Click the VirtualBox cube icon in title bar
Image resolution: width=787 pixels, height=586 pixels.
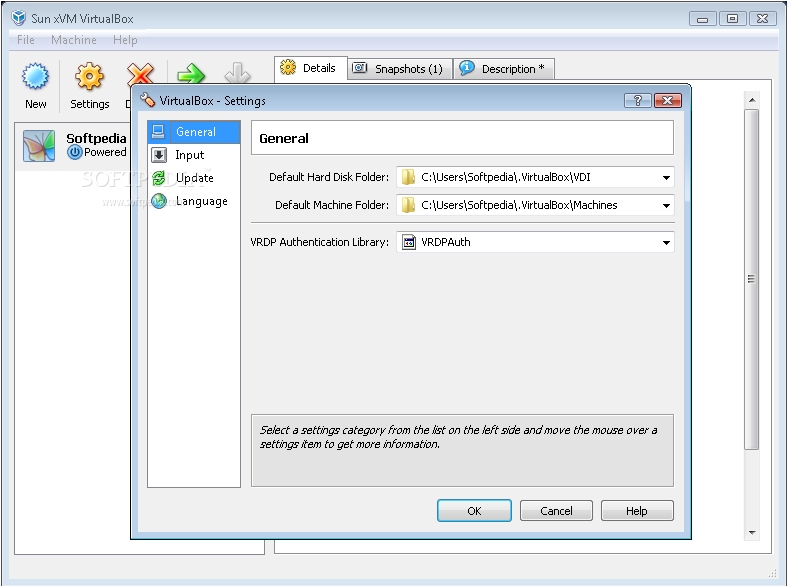19,18
